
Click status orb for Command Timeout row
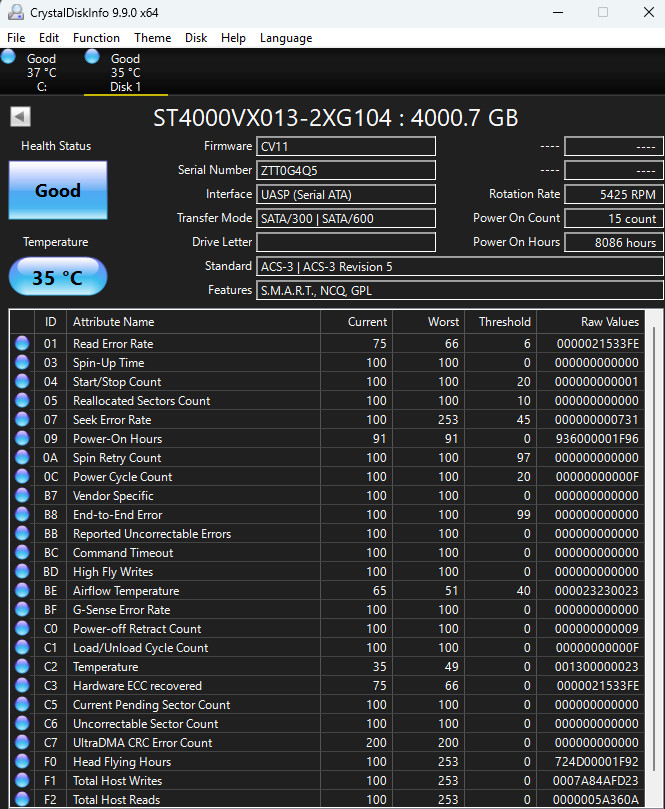pos(22,552)
